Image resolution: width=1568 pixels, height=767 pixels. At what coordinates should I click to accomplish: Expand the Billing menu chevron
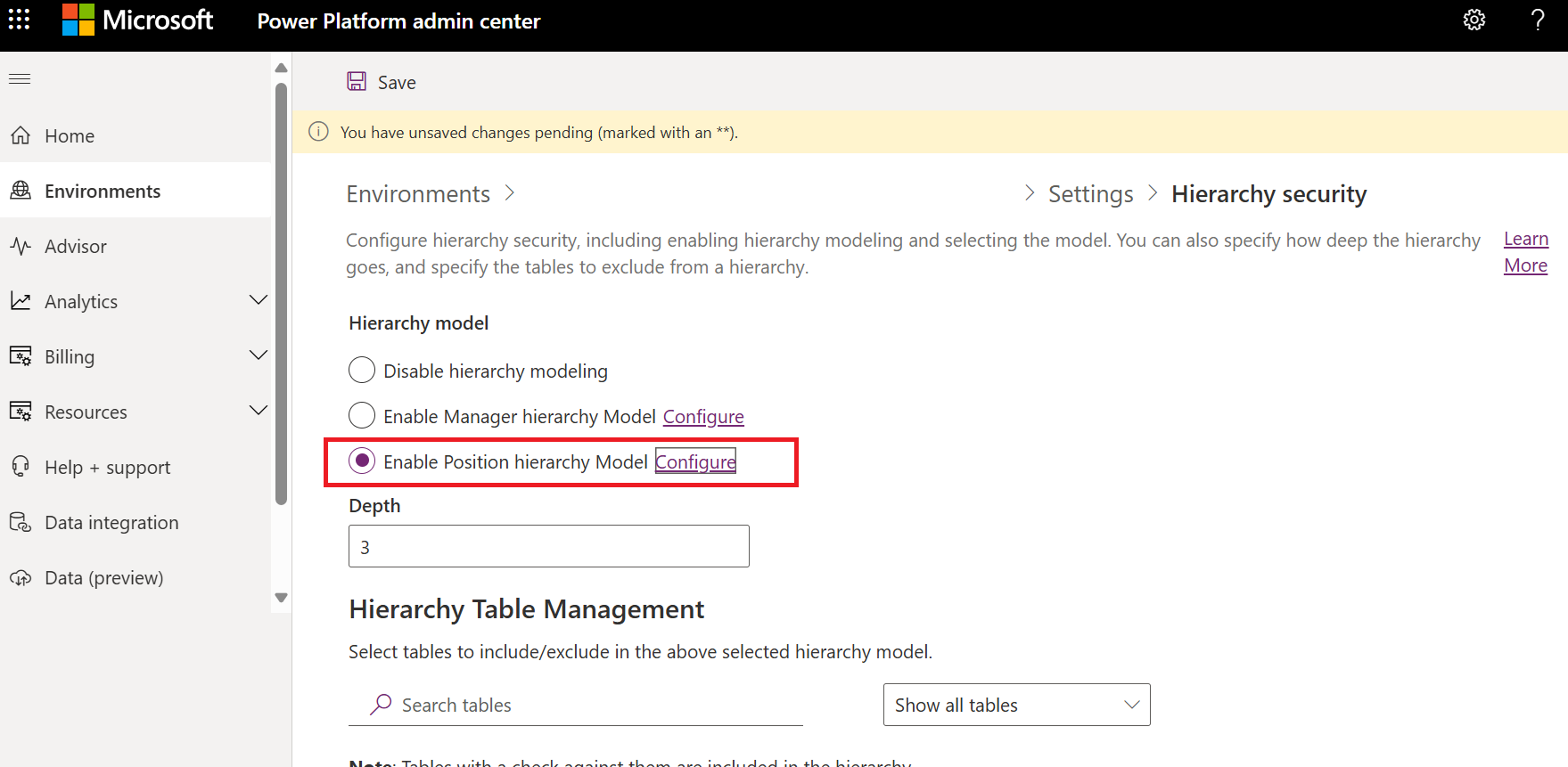258,356
